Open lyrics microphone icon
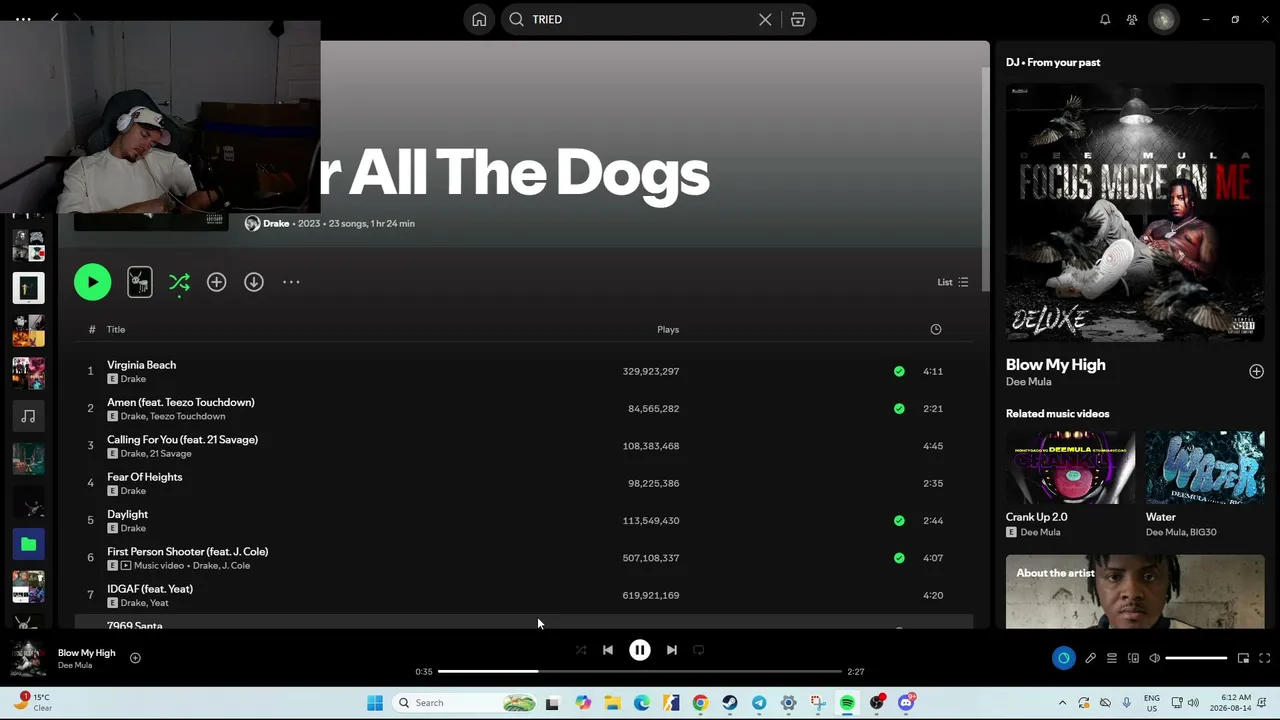1280x720 pixels. coord(1091,658)
